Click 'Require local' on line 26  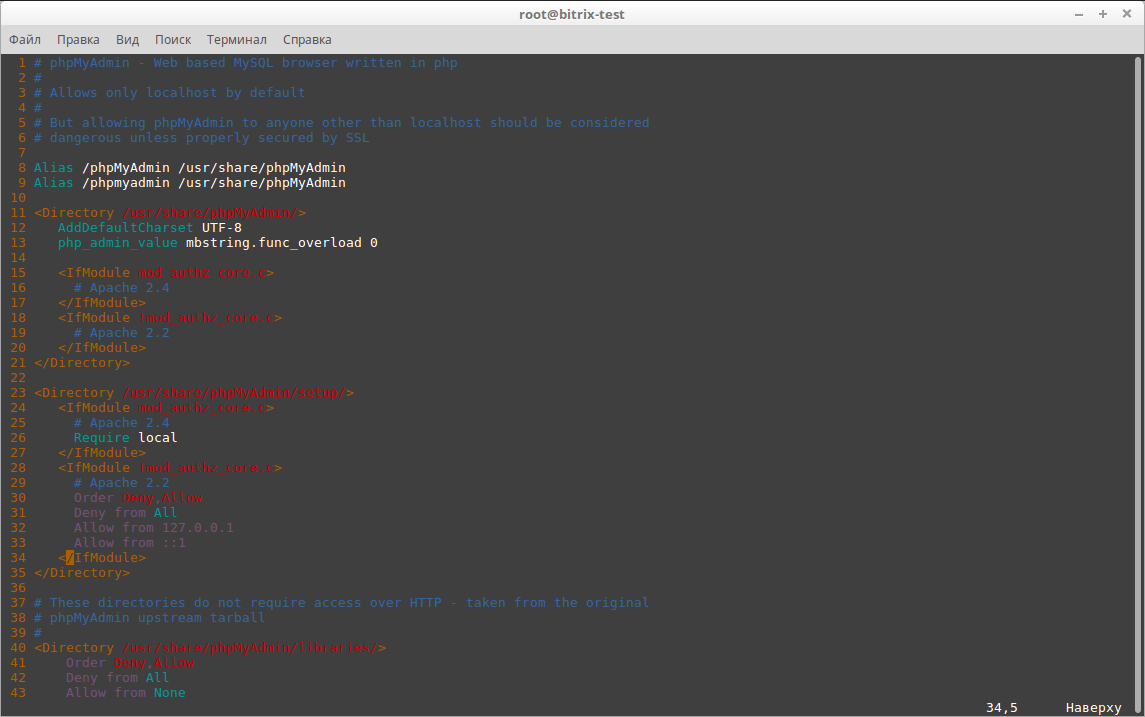[125, 437]
